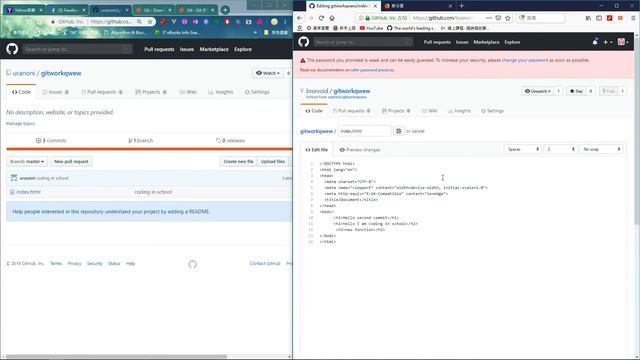The width and height of the screenshot is (640, 360).
Task: Star the losevoid repository
Action: (x=576, y=91)
